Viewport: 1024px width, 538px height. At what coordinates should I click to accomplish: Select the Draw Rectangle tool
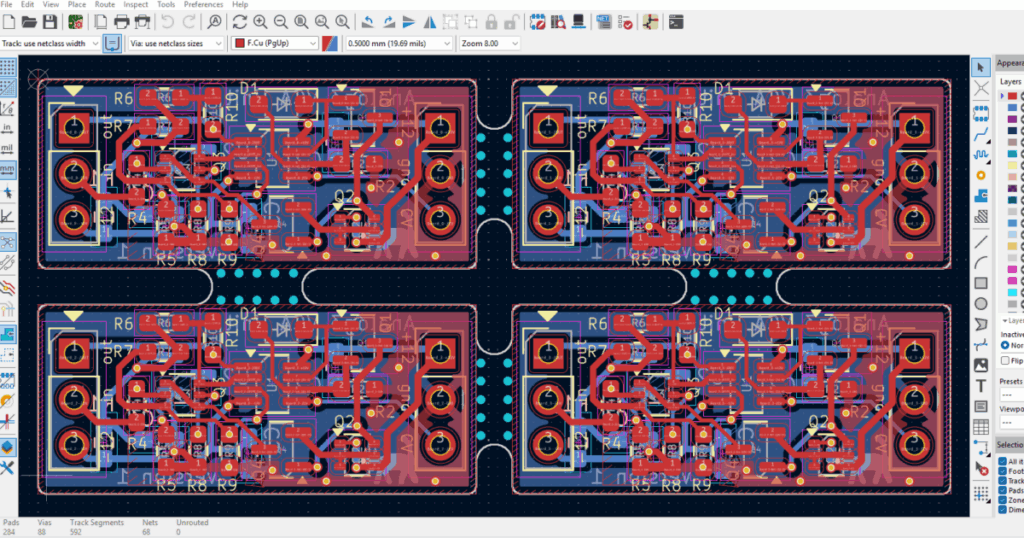tap(981, 283)
